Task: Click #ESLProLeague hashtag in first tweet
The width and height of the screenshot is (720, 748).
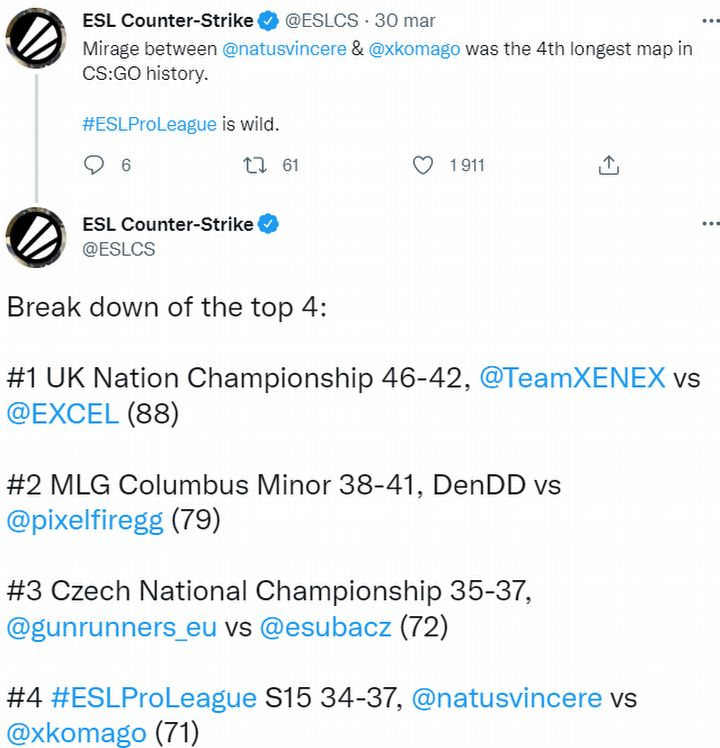Action: [149, 124]
